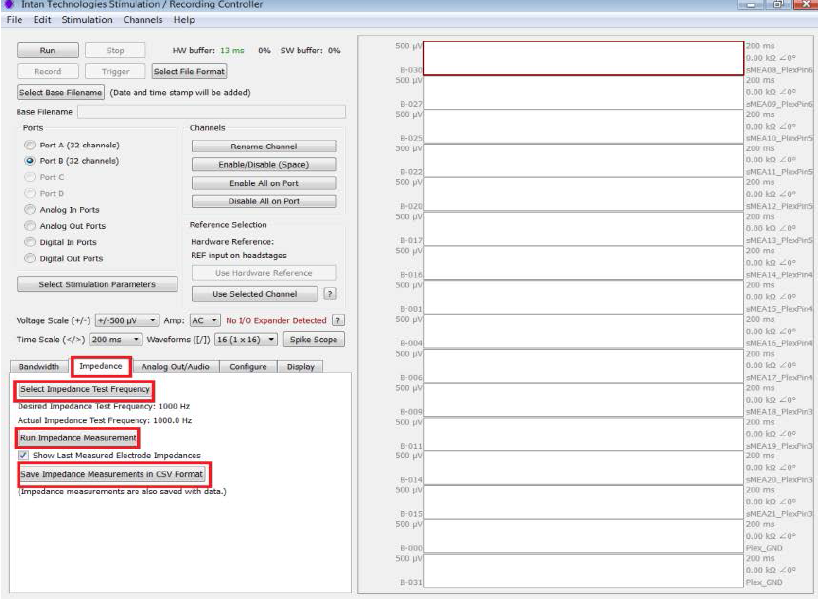Click Select File Format button
The width and height of the screenshot is (818, 599).
189,71
